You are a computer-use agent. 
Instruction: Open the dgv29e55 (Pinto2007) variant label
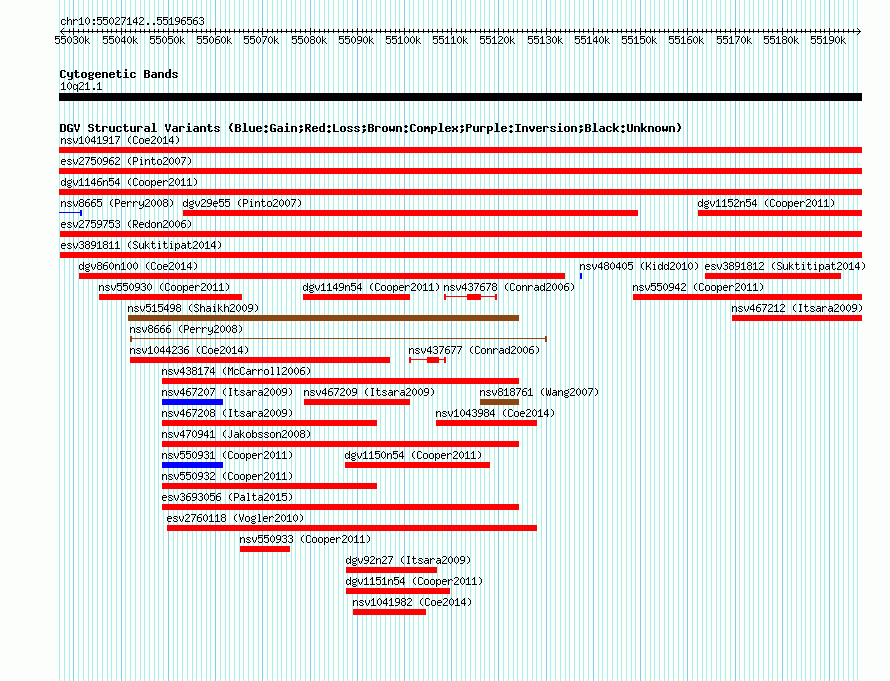pyautogui.click(x=242, y=203)
